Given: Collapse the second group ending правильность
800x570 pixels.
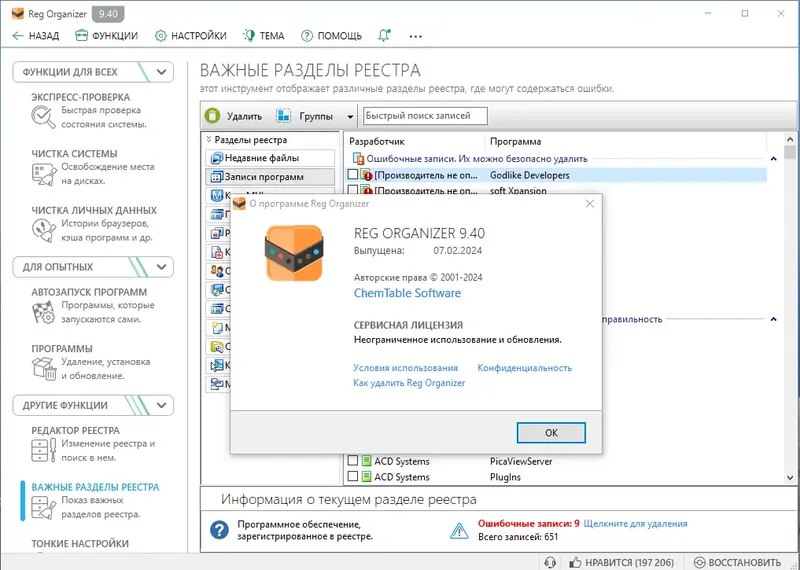Looking at the screenshot, I should point(773,319).
